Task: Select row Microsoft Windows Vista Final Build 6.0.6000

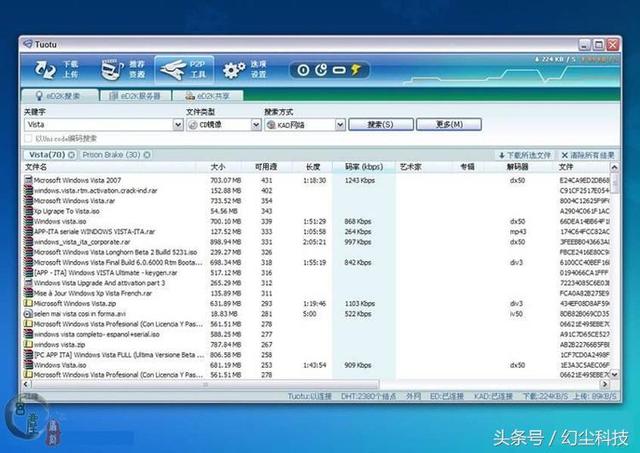Action: (316, 262)
